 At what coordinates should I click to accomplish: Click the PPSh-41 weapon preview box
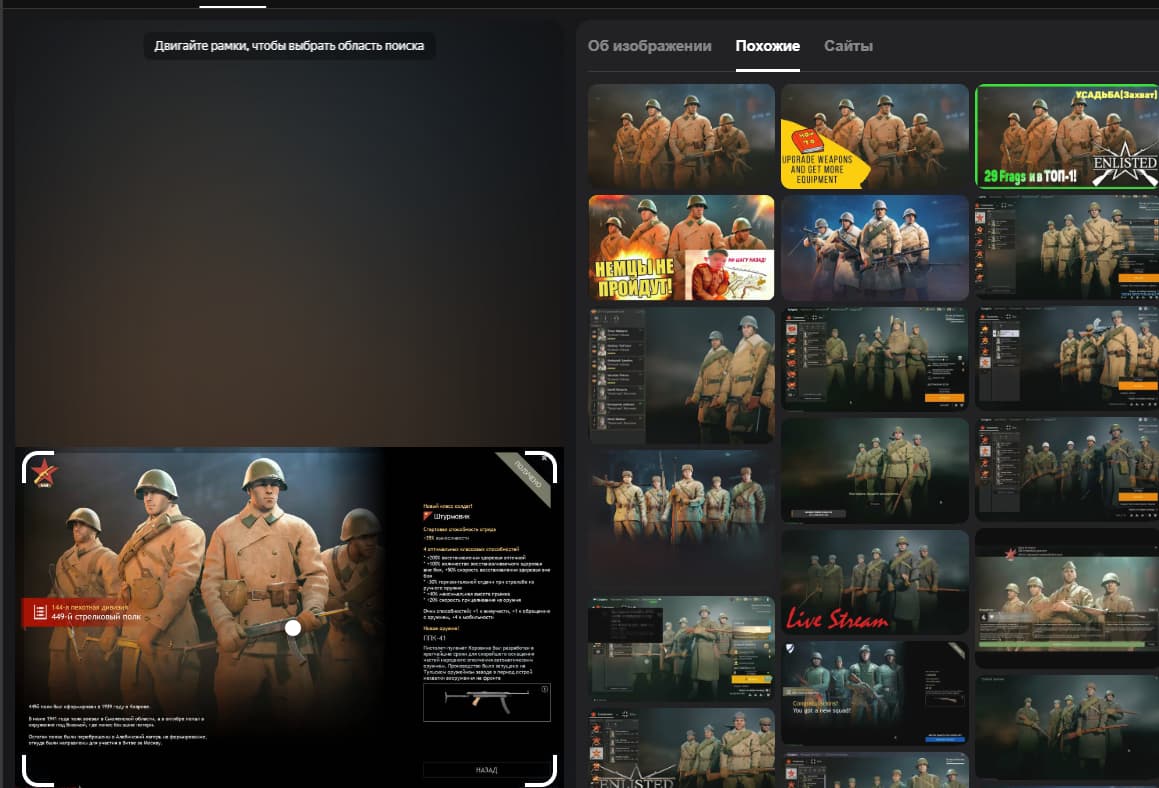[486, 702]
